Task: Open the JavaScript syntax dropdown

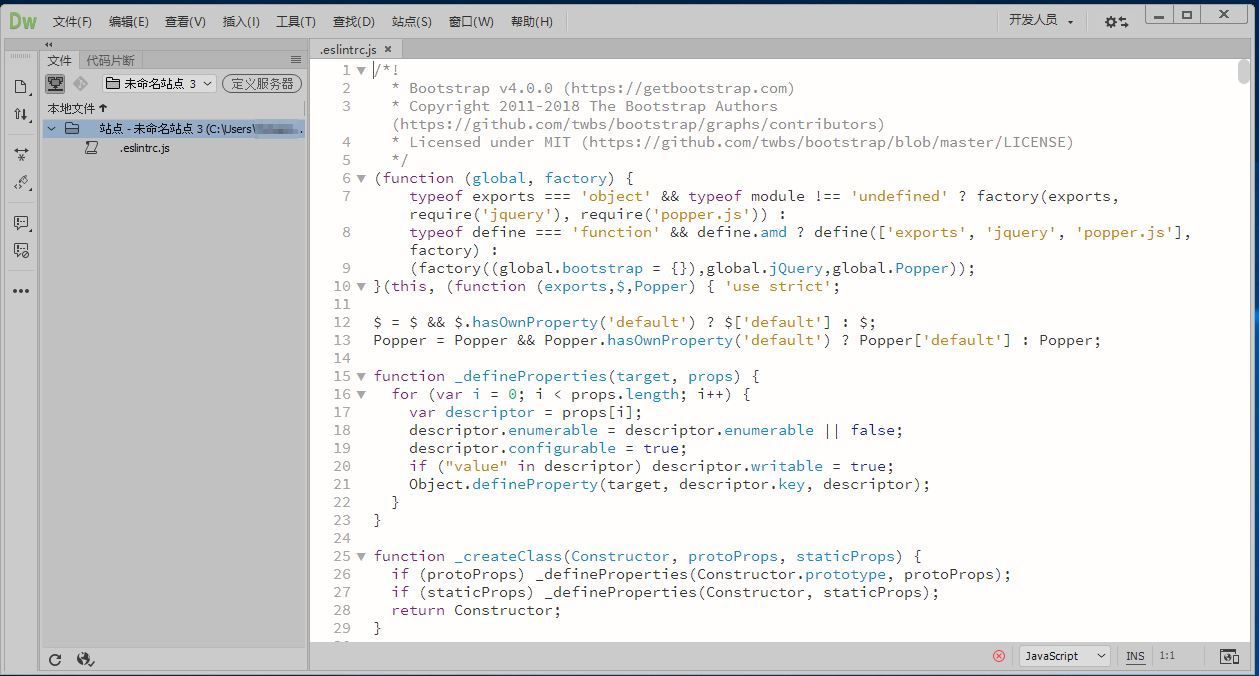Action: tap(1062, 656)
